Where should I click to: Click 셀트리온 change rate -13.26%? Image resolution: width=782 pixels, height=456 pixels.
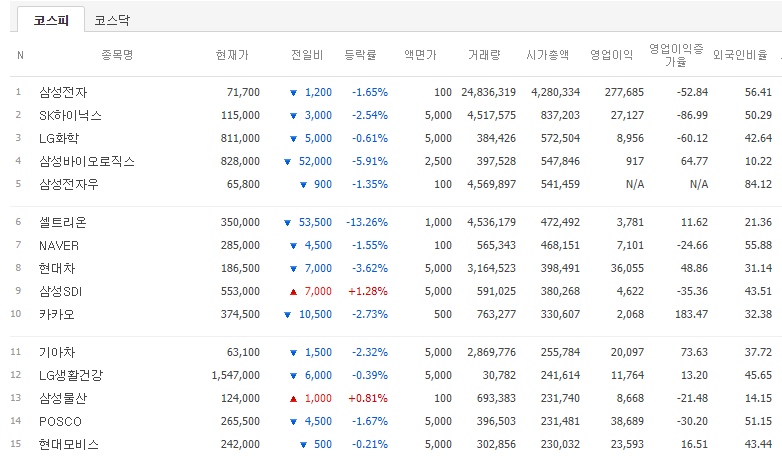(x=367, y=222)
